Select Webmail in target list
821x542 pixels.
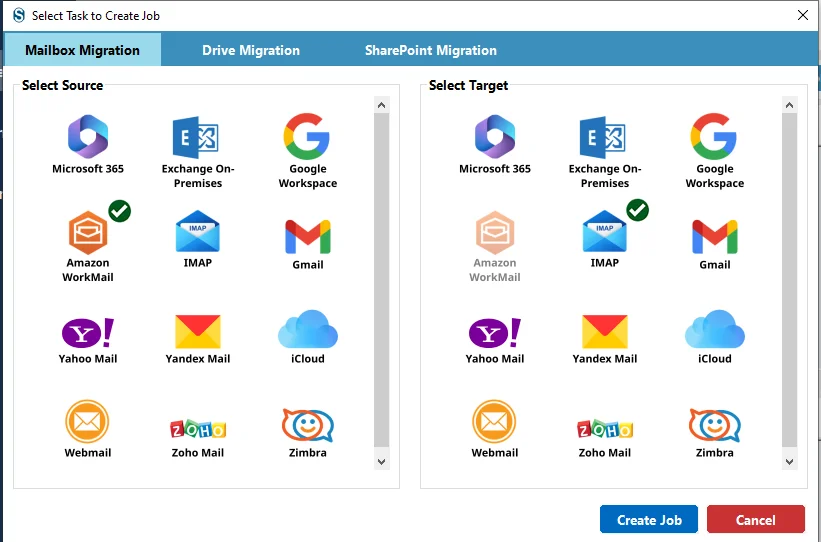[495, 429]
